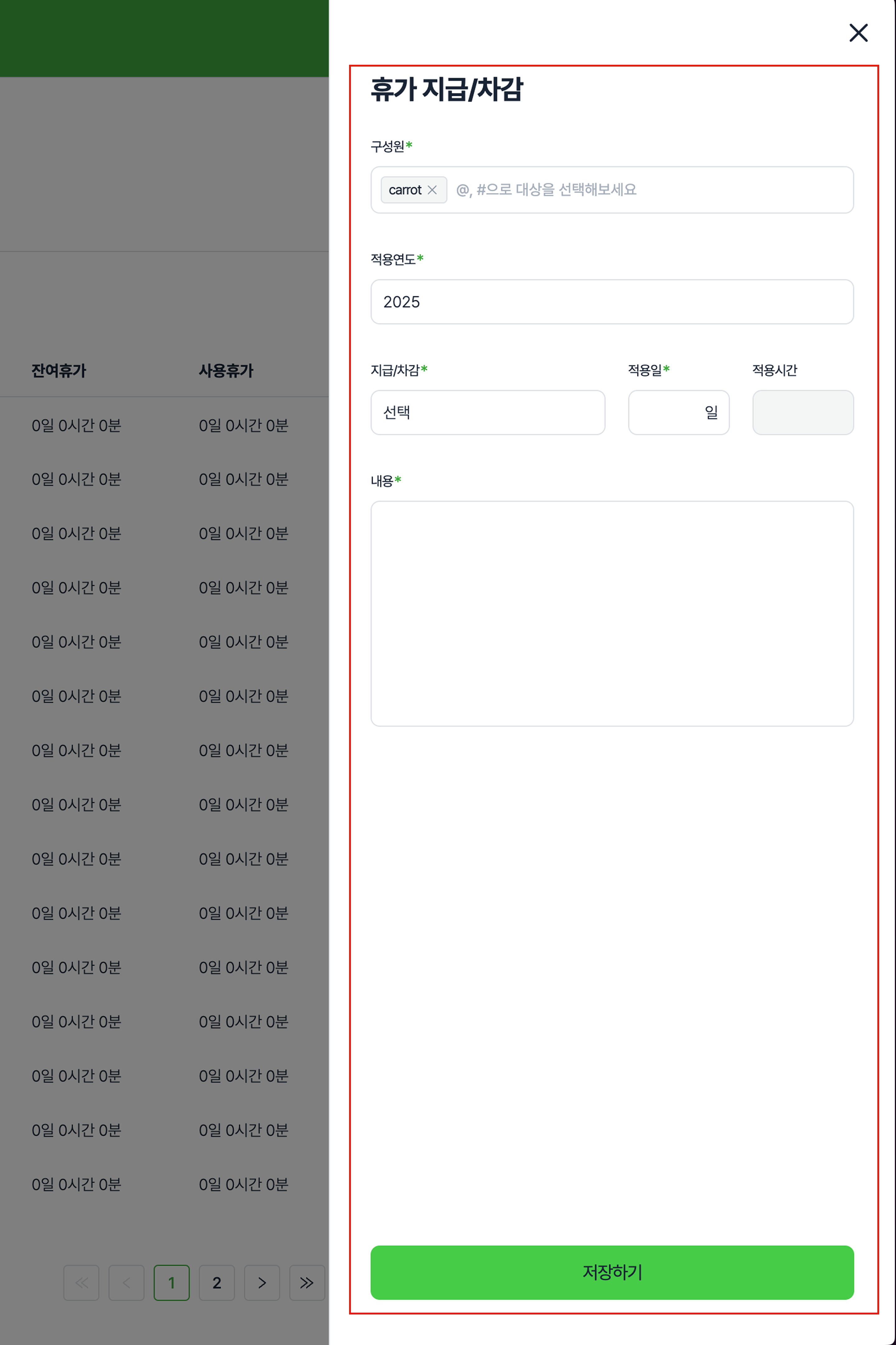This screenshot has height=1345, width=896.
Task: Close the 휴가 지급/차감 side panel
Action: pos(858,33)
